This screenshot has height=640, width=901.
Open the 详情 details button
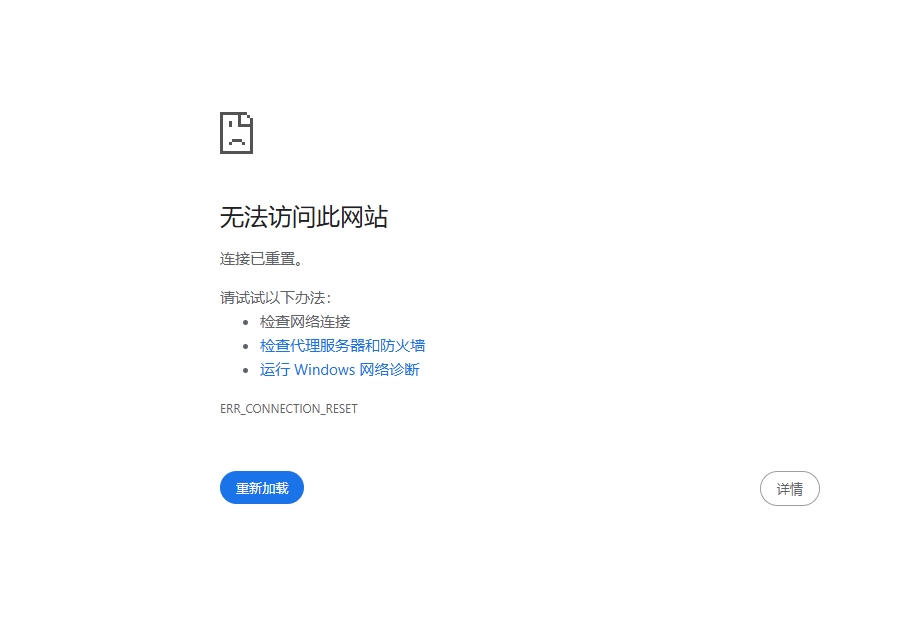(x=790, y=489)
